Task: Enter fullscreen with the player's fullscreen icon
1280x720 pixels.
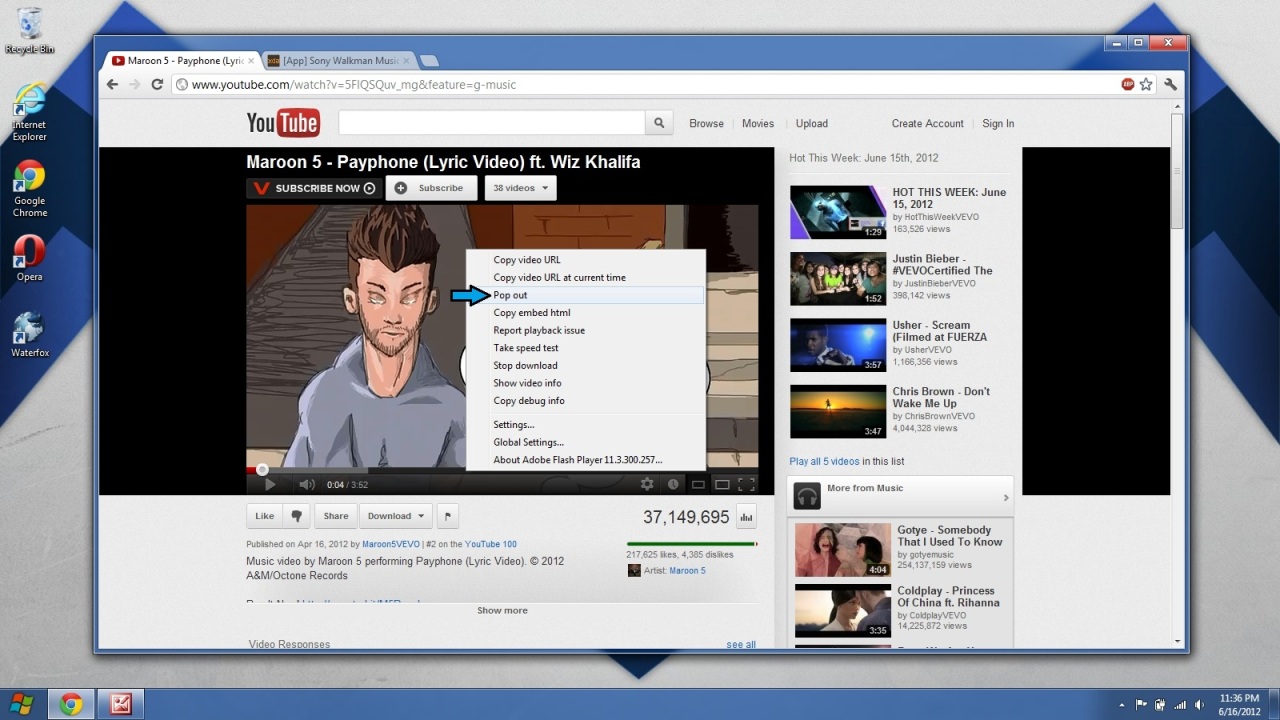Action: coord(746,484)
